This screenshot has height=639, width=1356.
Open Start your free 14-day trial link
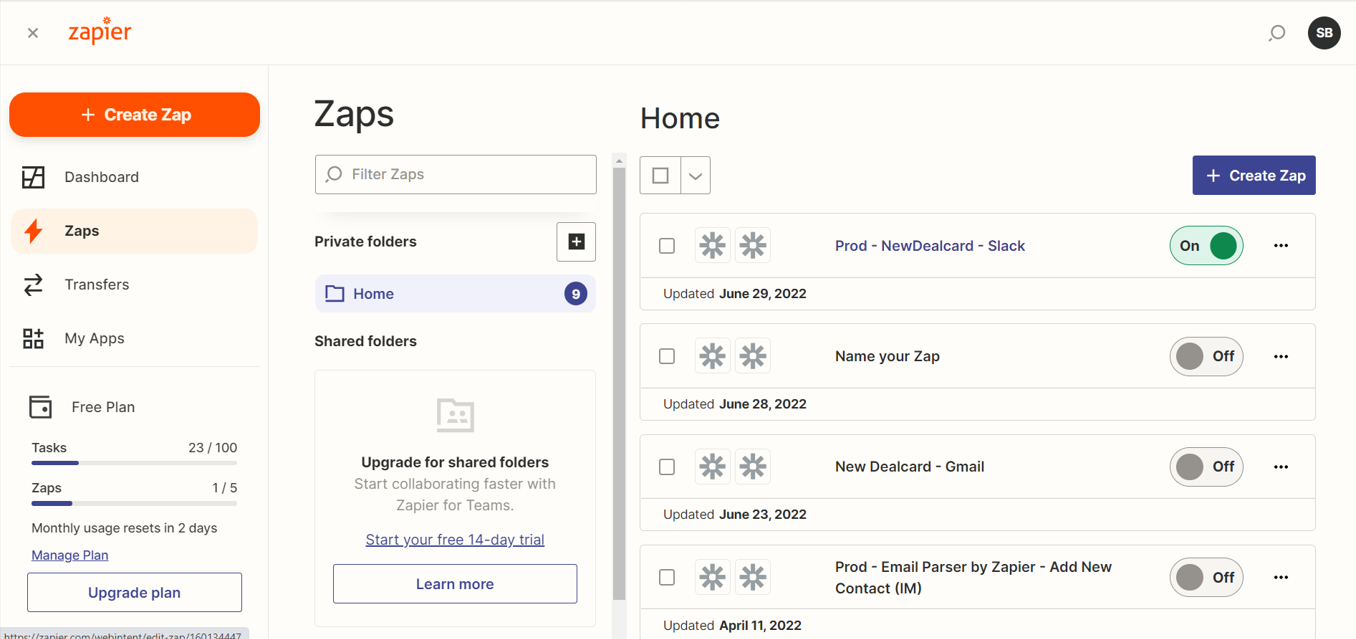click(455, 540)
